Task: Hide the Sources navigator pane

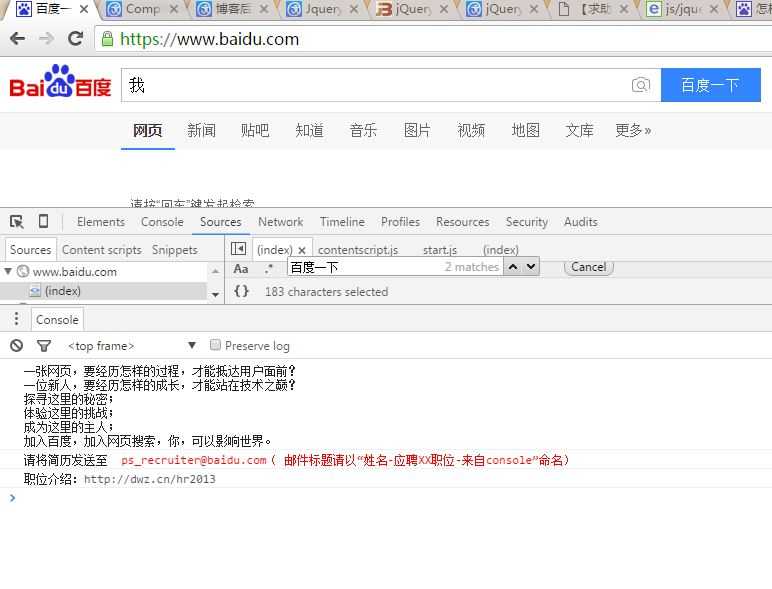Action: tap(238, 249)
